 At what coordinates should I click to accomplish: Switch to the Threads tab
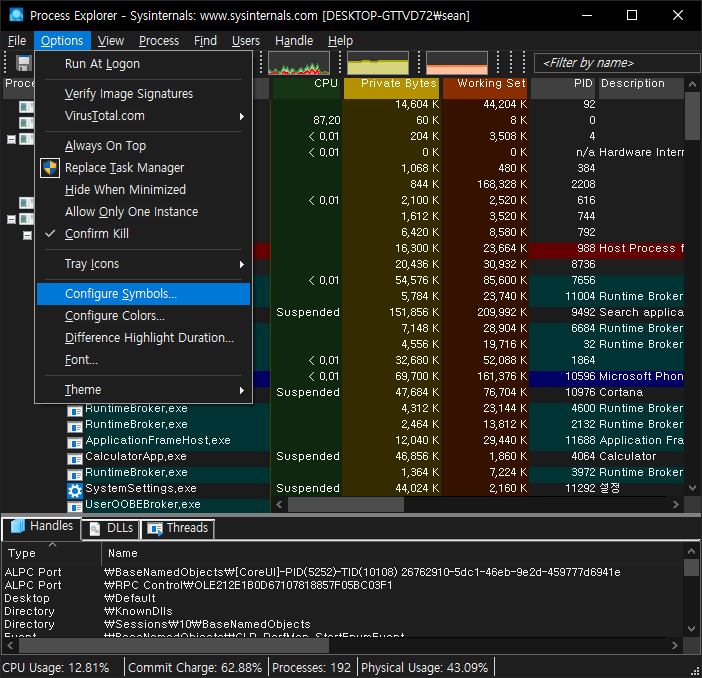[x=178, y=528]
